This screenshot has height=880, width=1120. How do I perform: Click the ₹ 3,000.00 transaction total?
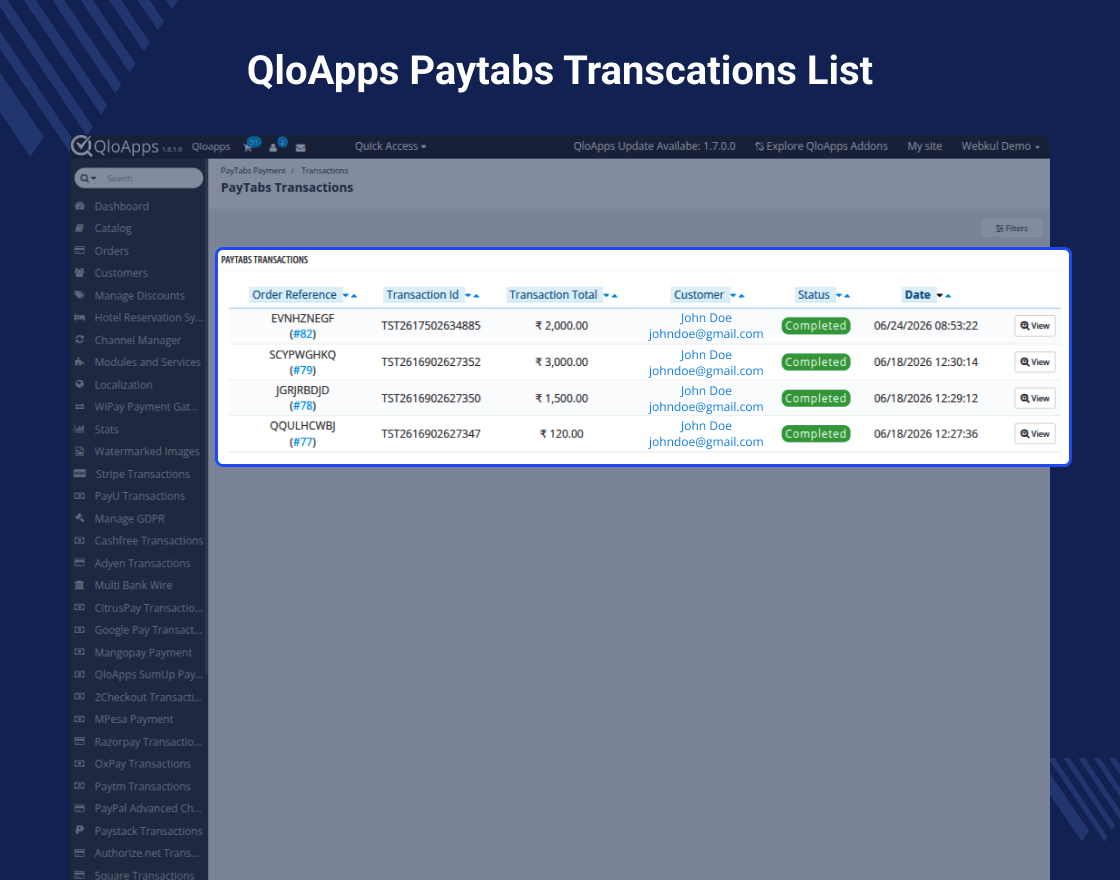(x=561, y=362)
